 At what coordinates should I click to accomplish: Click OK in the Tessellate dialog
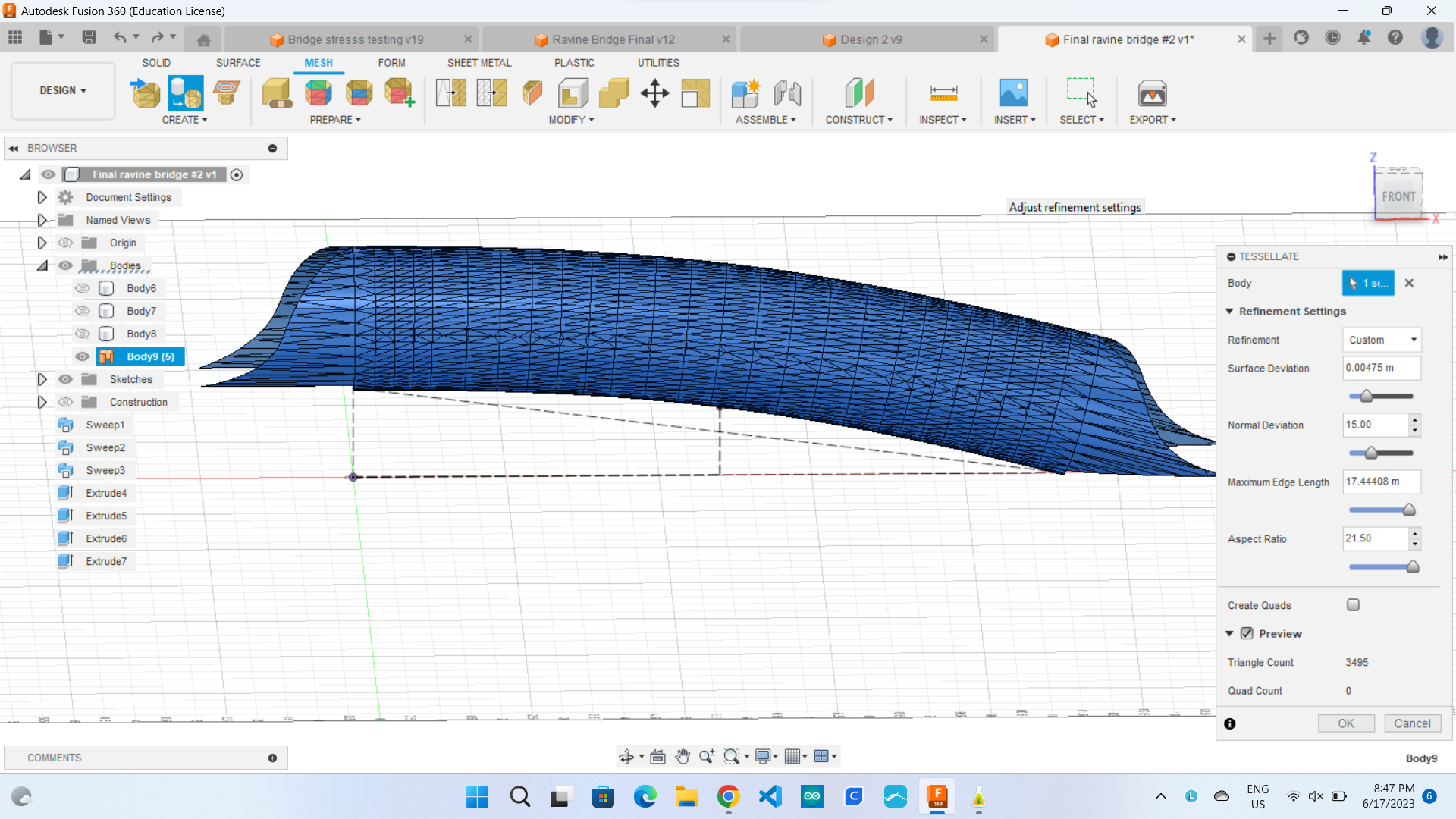tap(1345, 723)
